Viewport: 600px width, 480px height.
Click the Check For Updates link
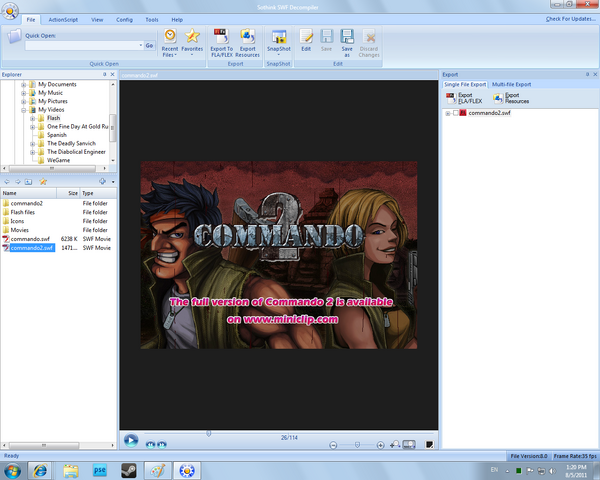click(x=571, y=19)
